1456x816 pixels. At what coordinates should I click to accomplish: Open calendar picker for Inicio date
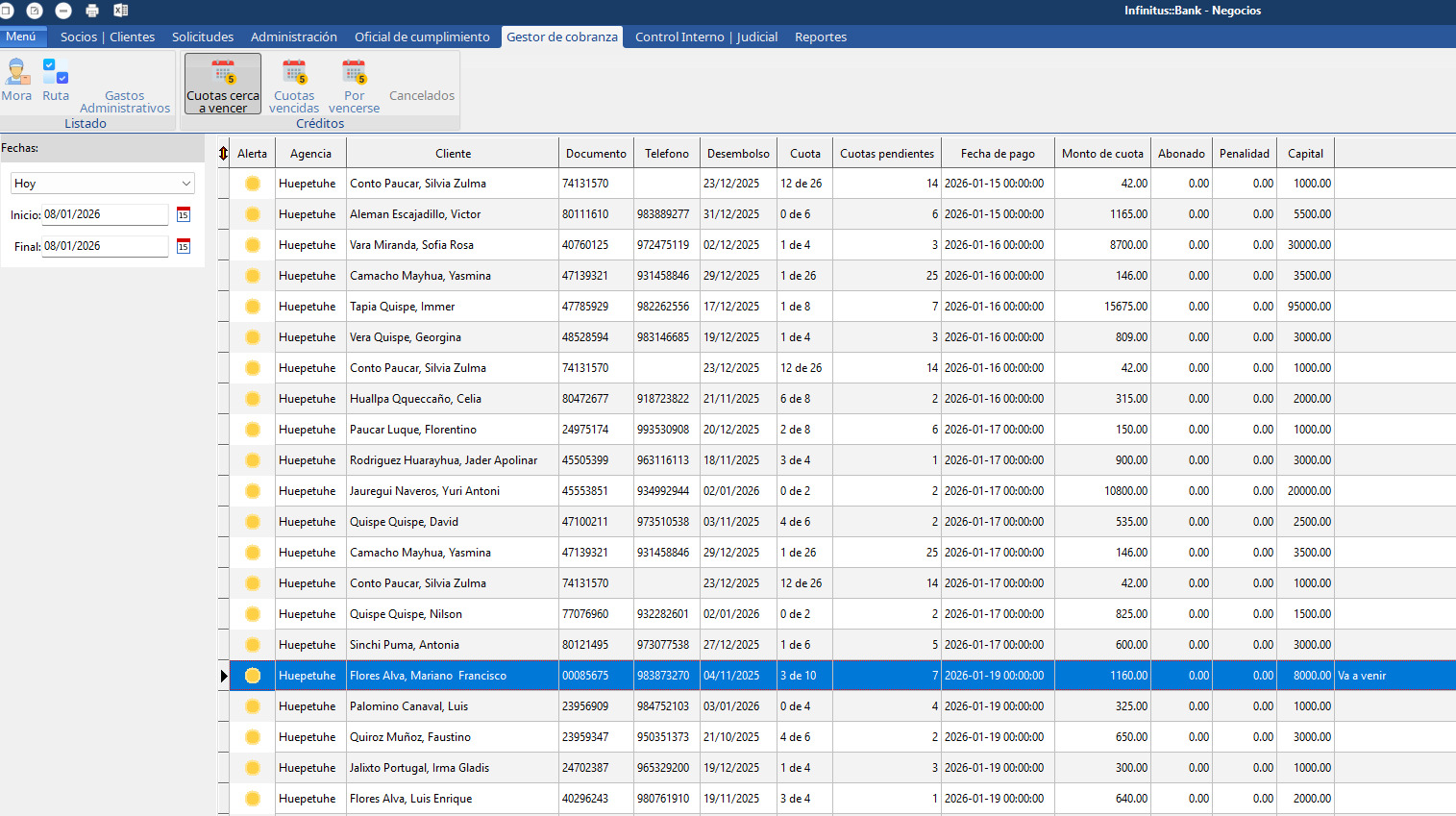coord(184,215)
